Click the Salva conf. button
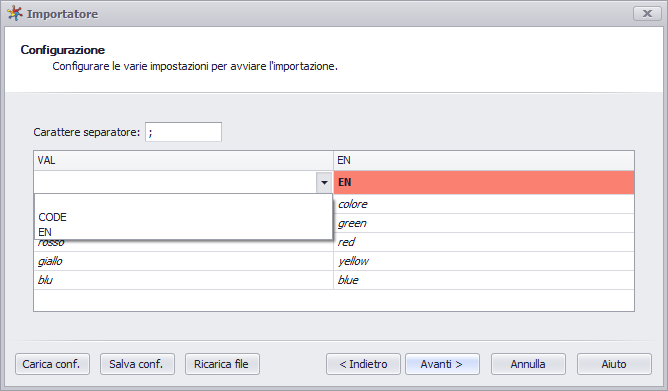668x391 pixels. point(137,364)
